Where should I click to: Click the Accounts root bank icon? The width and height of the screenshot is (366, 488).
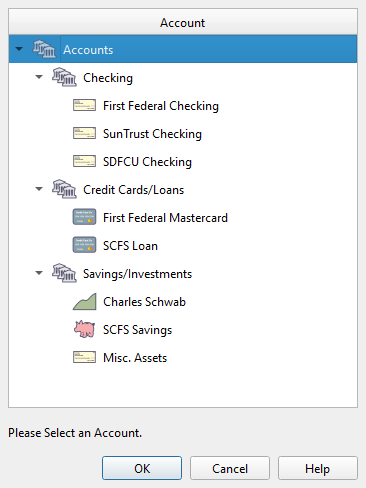point(44,49)
